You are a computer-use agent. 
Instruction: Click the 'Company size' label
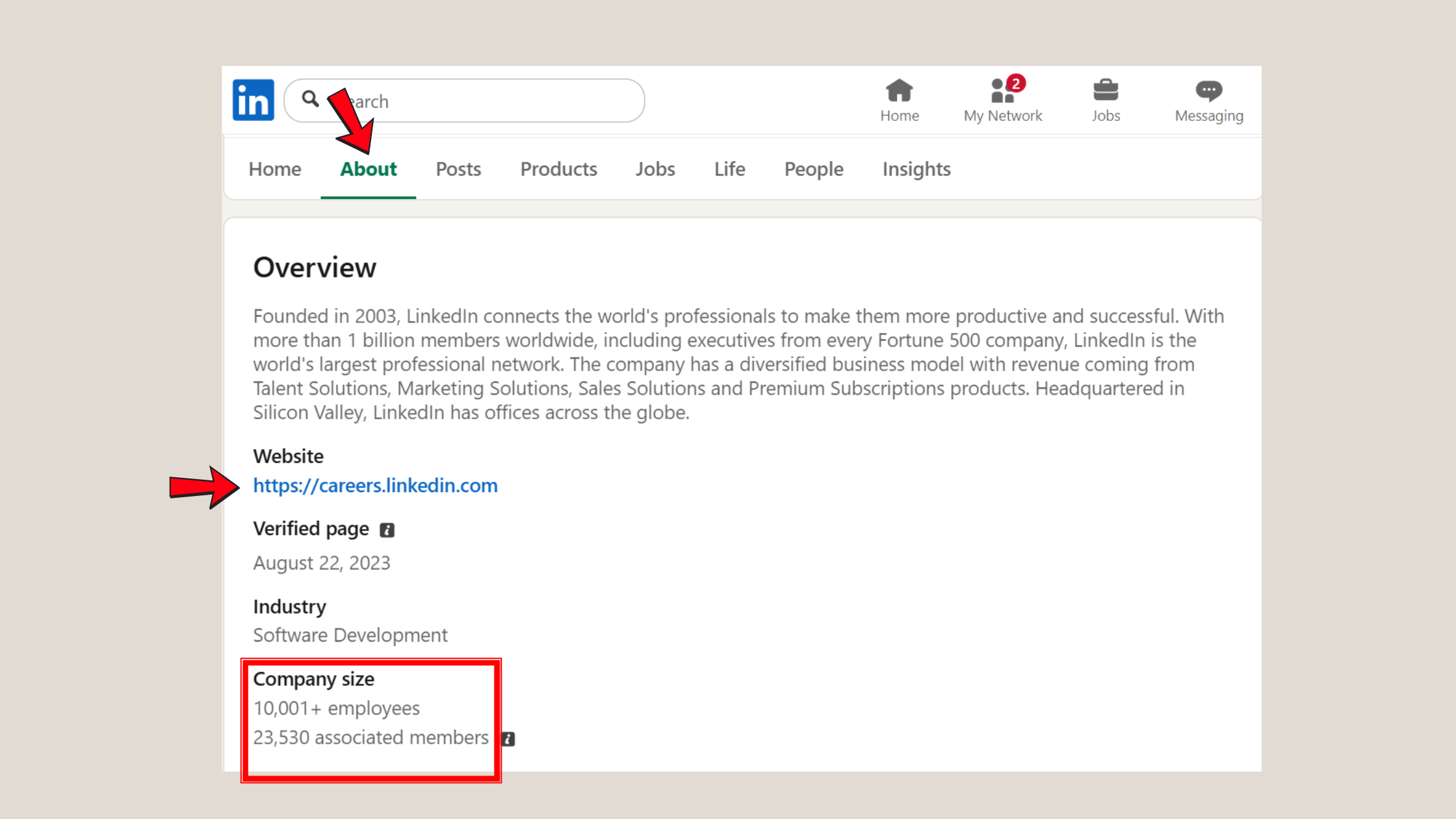[x=314, y=679]
